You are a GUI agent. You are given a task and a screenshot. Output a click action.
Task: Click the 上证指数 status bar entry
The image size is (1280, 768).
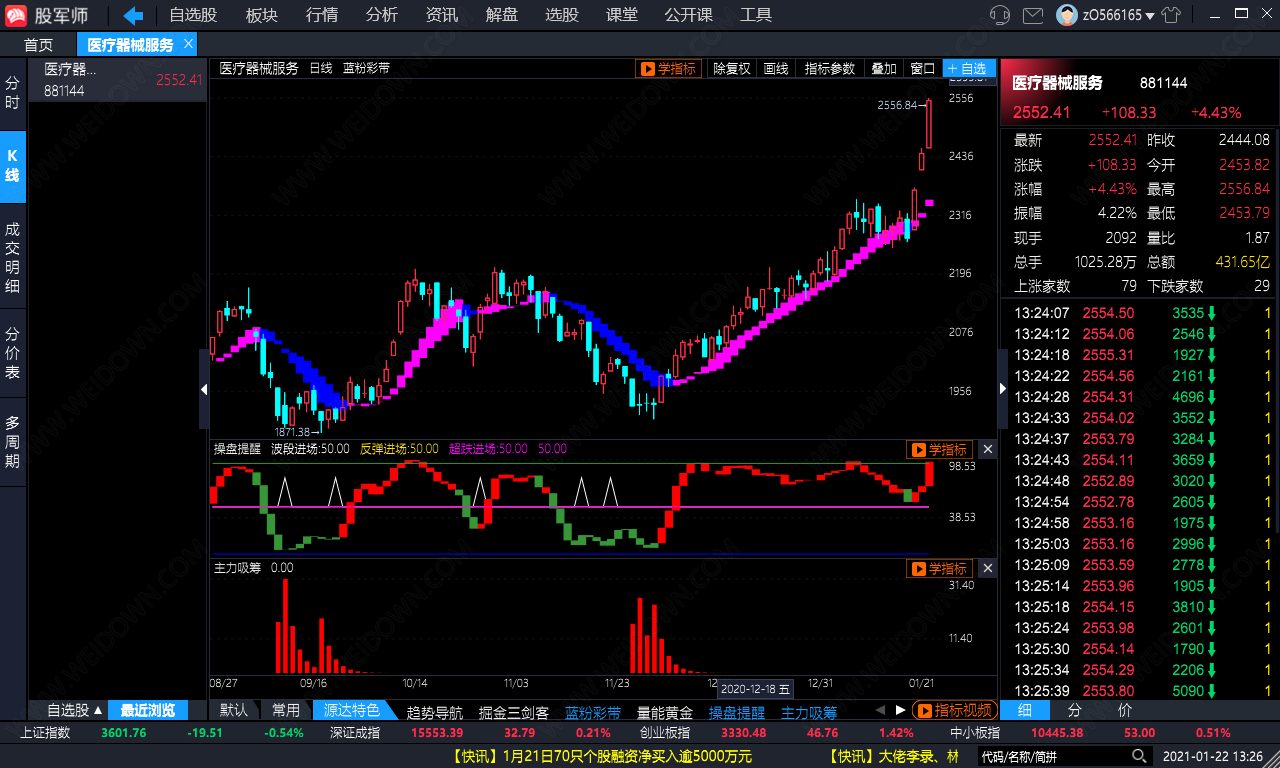pos(45,733)
